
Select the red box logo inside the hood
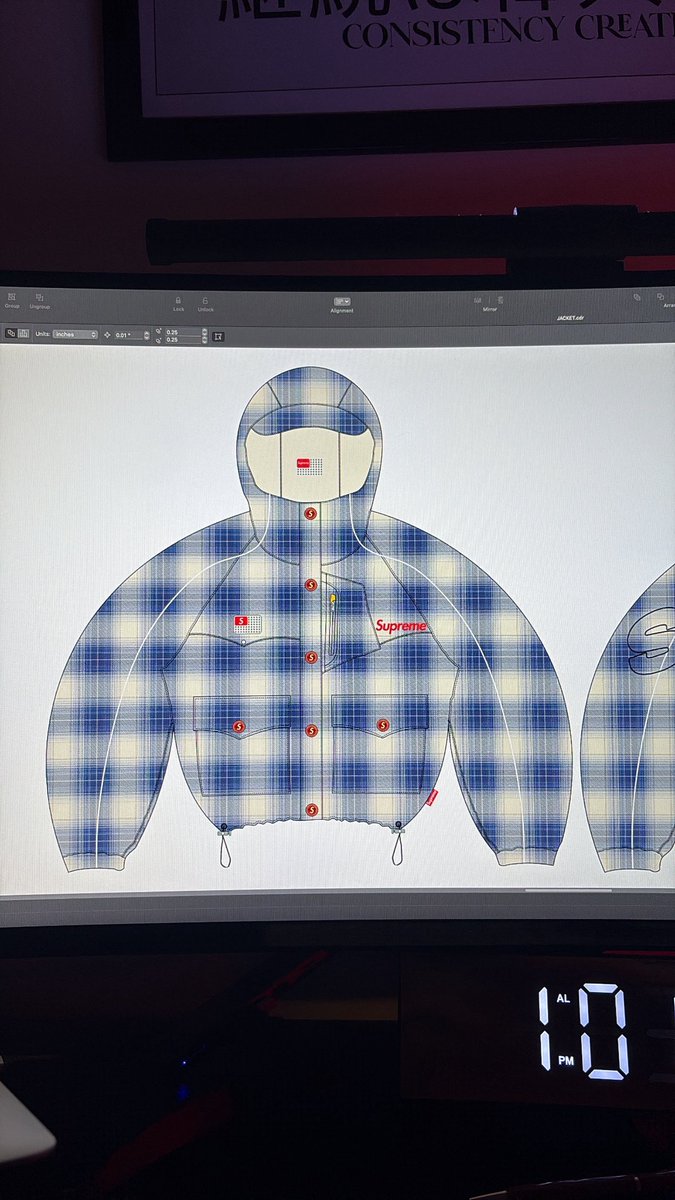pyautogui.click(x=302, y=462)
